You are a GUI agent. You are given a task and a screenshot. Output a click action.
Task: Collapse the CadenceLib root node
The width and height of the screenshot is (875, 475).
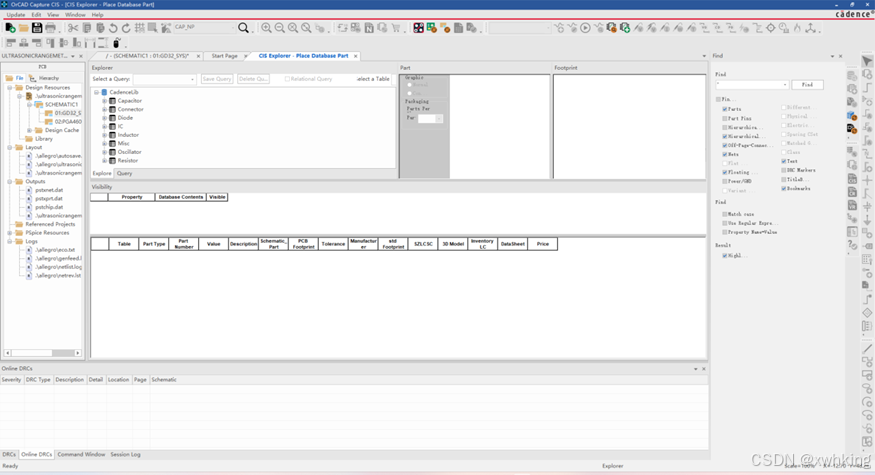coord(97,92)
